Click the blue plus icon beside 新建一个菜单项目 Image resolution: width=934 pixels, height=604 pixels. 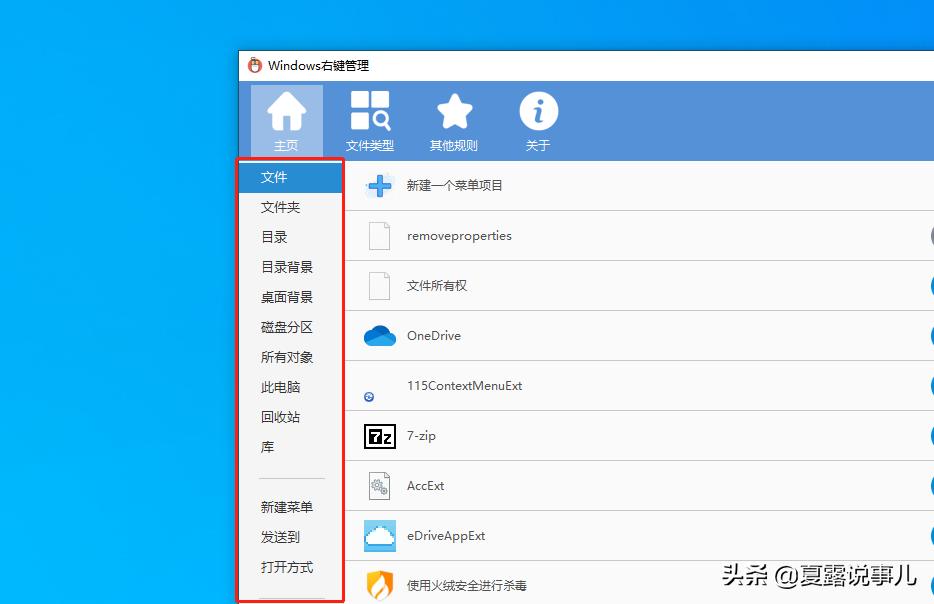tap(379, 185)
